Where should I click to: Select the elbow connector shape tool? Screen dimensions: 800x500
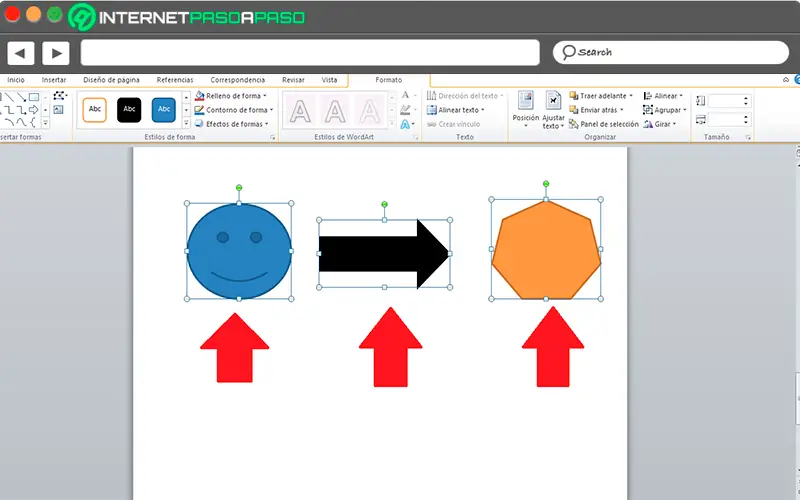pyautogui.click(x=9, y=110)
